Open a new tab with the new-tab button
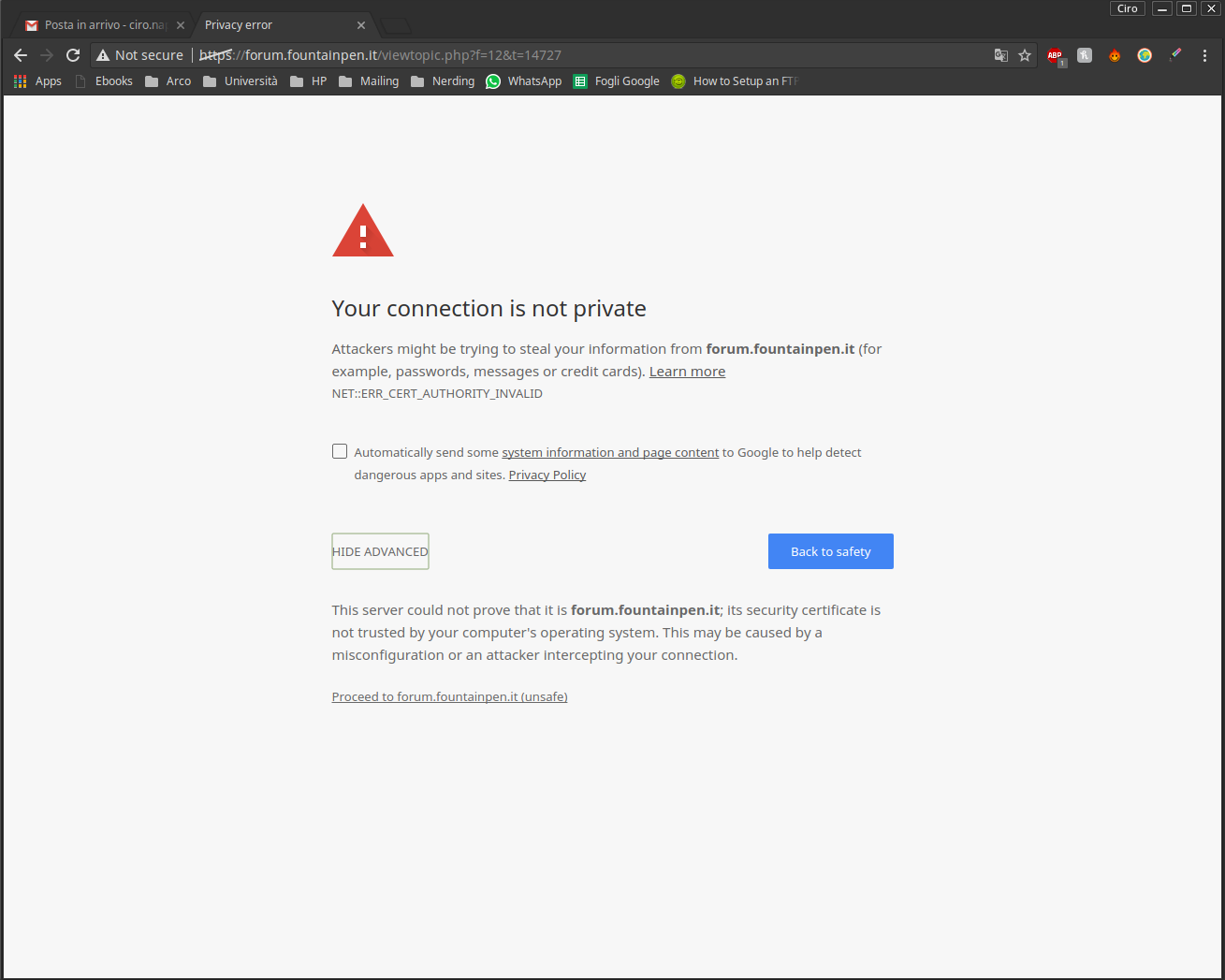Image resolution: width=1225 pixels, height=980 pixels. coord(396,25)
